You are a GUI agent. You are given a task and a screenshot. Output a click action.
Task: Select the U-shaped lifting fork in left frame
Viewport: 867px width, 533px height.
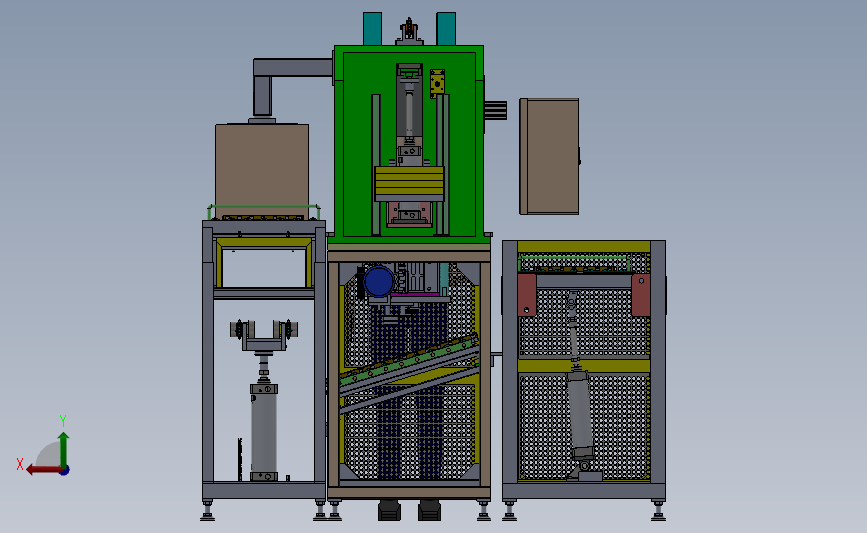point(264,335)
